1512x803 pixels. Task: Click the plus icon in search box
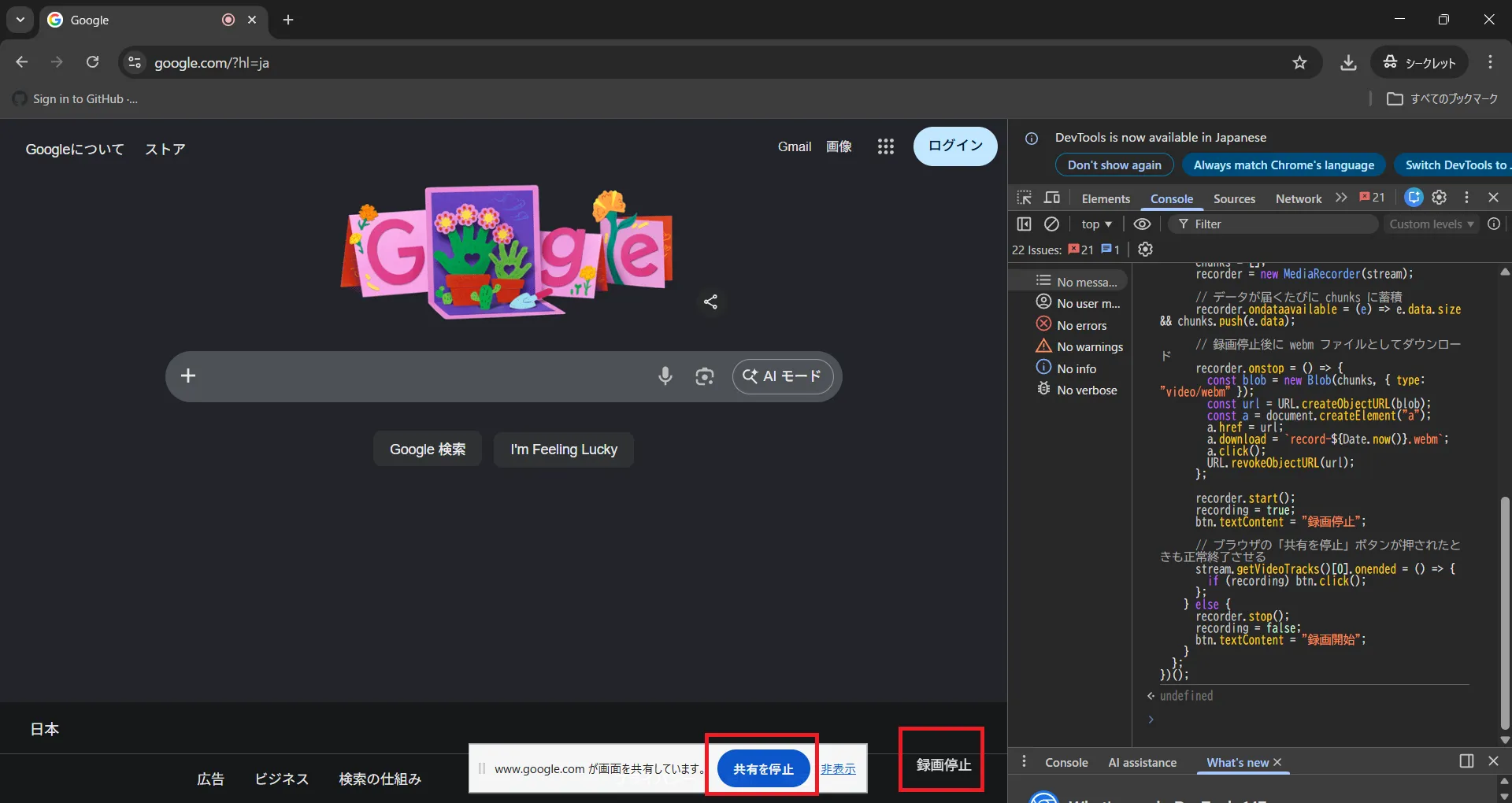[x=188, y=376]
